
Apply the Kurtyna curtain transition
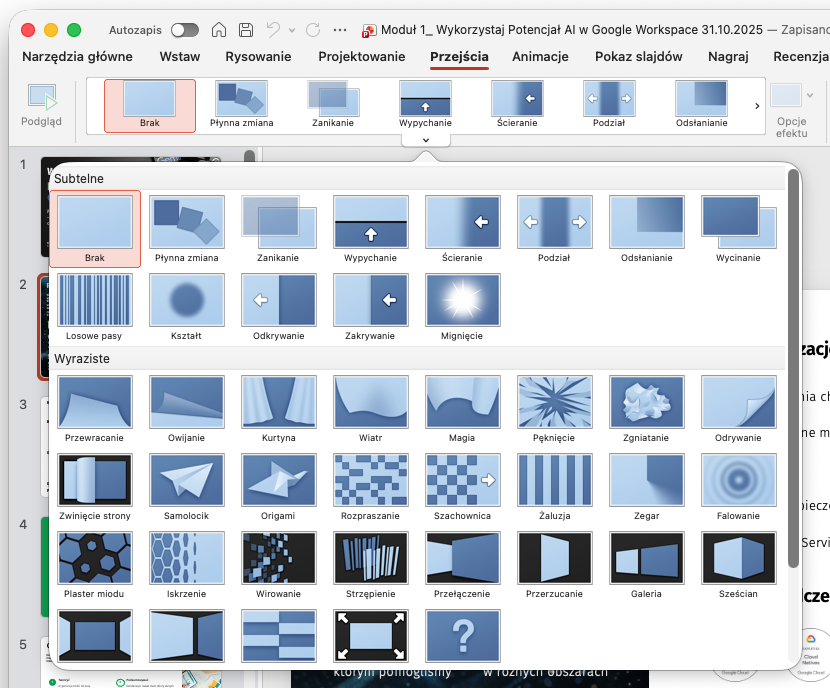coord(278,409)
